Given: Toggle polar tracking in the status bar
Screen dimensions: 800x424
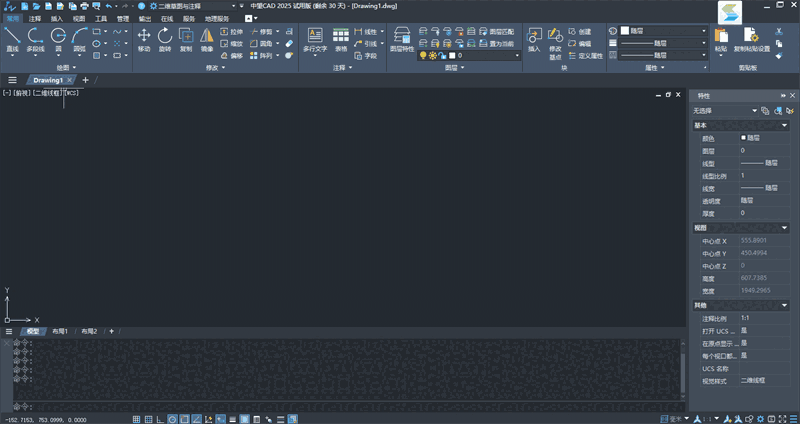Looking at the screenshot, I should [172, 419].
